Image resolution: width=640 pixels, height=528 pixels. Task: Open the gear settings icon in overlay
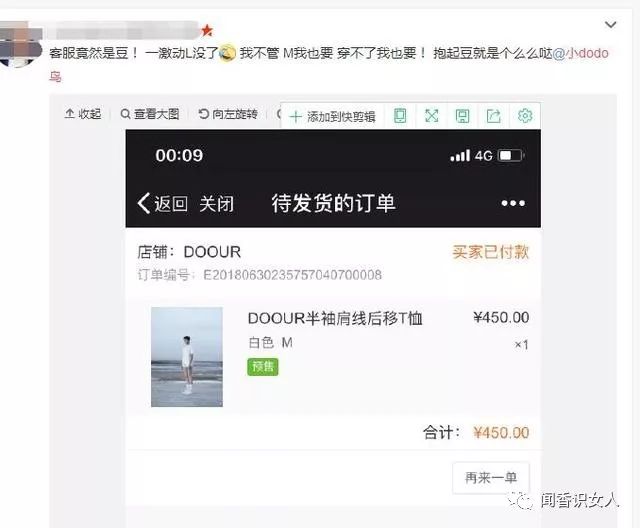pyautogui.click(x=525, y=116)
